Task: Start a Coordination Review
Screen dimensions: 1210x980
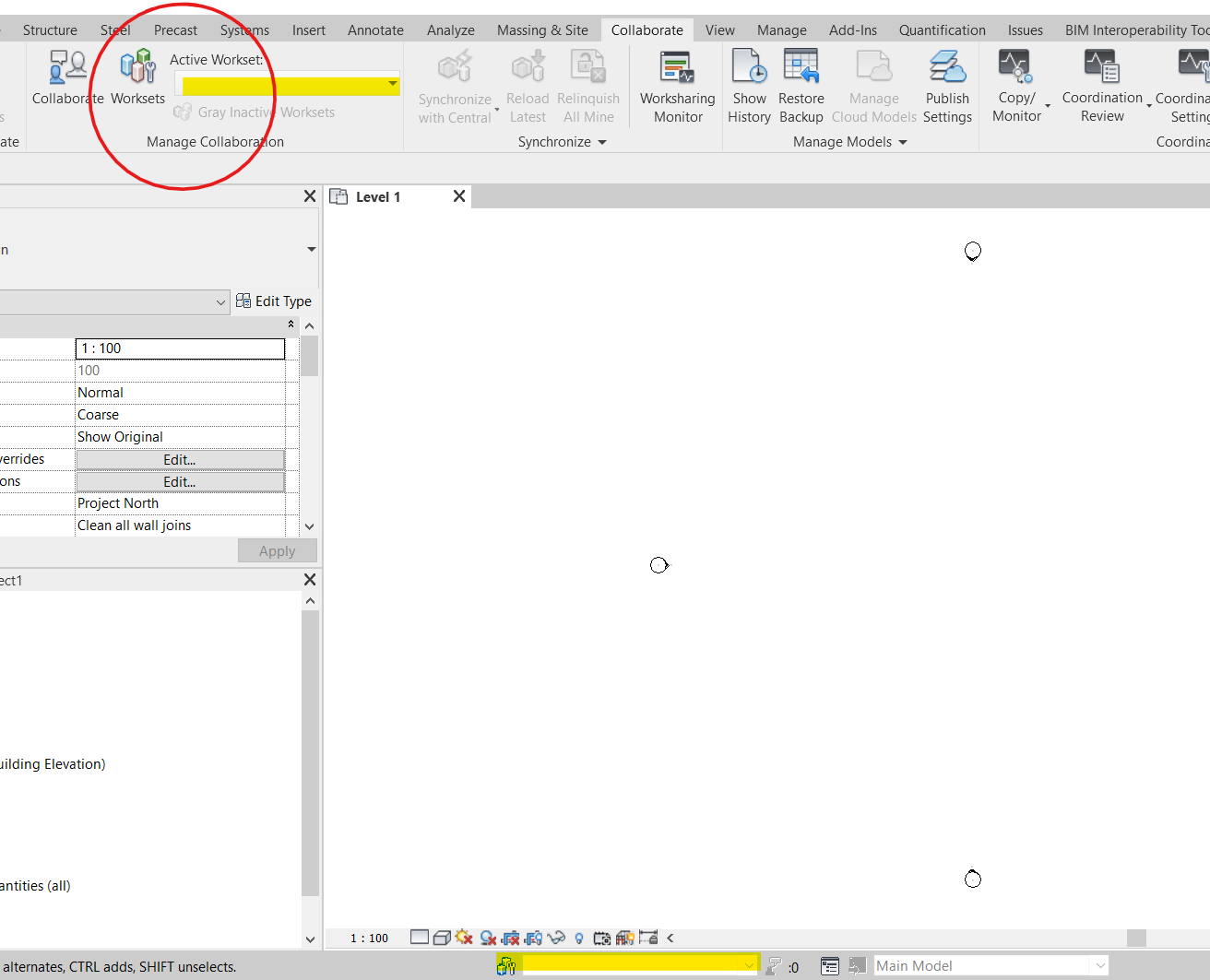Action: tap(1102, 86)
